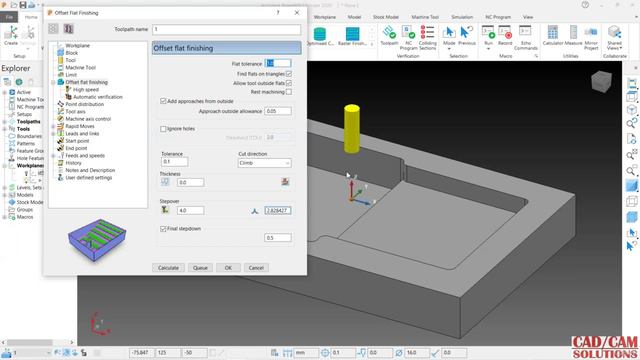
Task: Click the Queue button
Action: point(200,268)
